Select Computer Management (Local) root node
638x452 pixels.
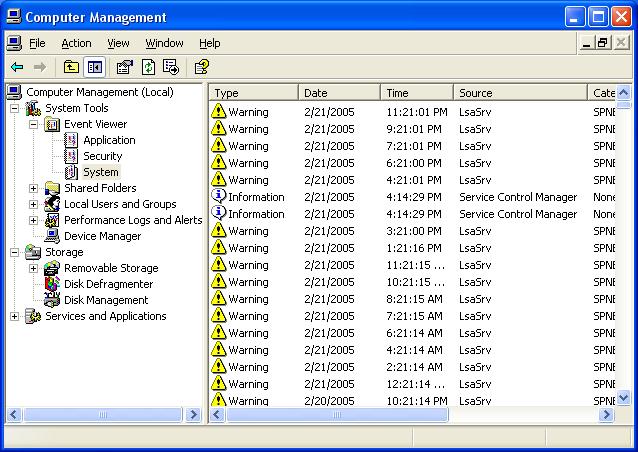(x=100, y=92)
